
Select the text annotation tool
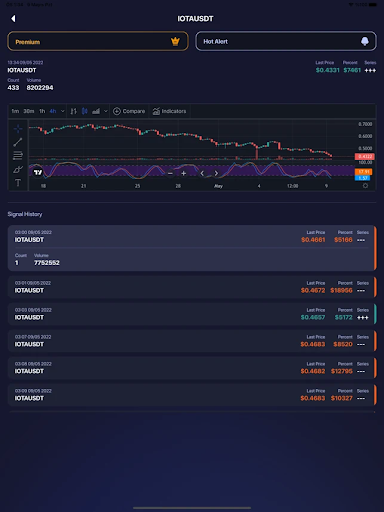[18, 183]
